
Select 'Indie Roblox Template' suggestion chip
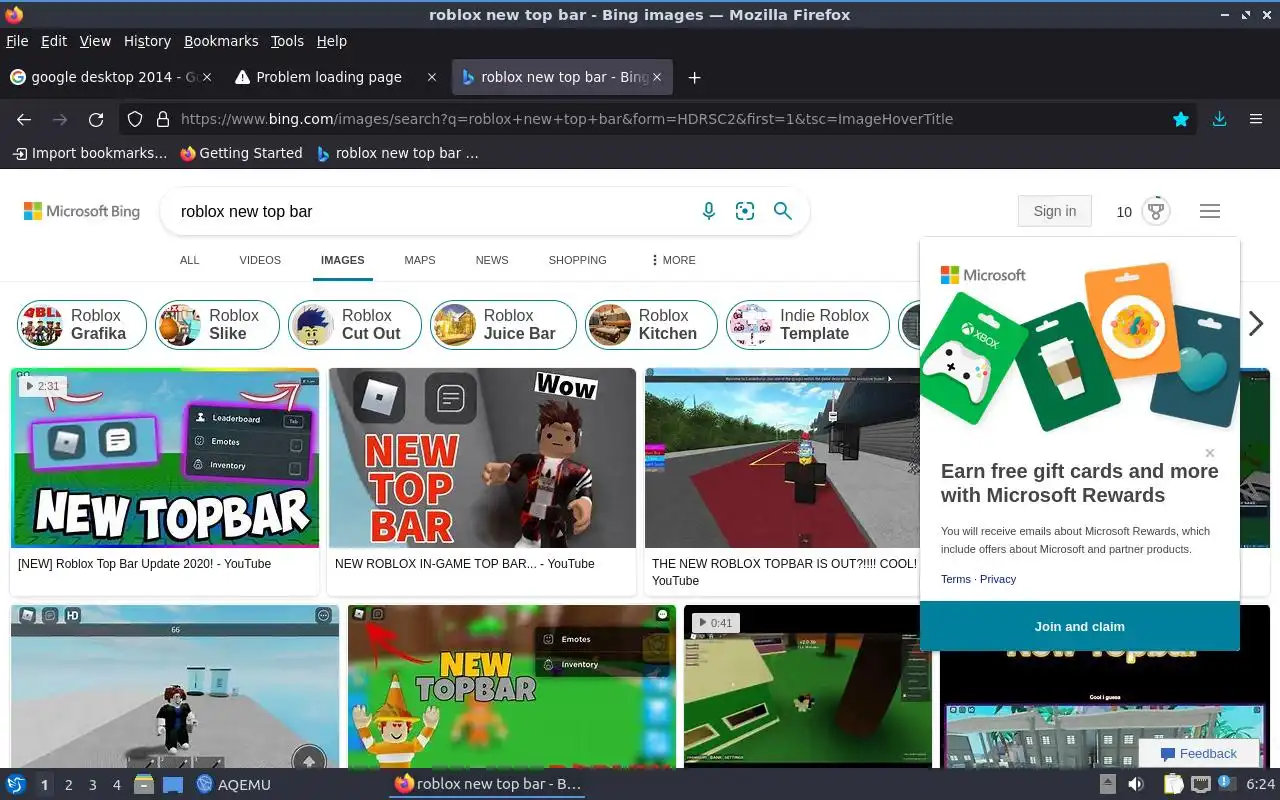(807, 325)
